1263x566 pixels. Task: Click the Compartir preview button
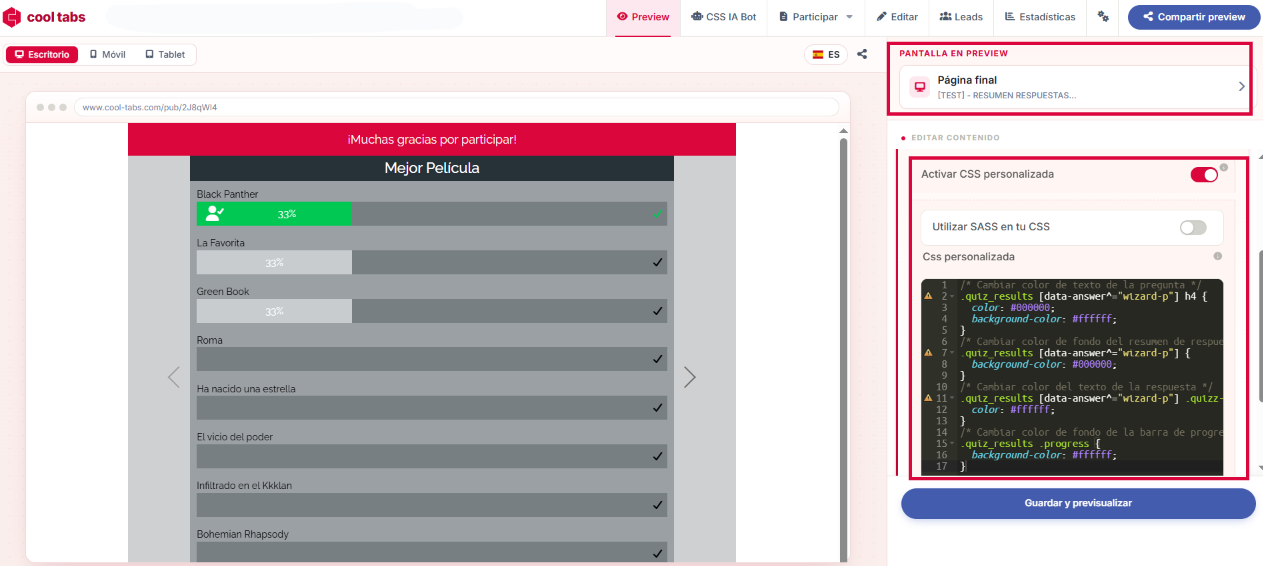point(1194,17)
